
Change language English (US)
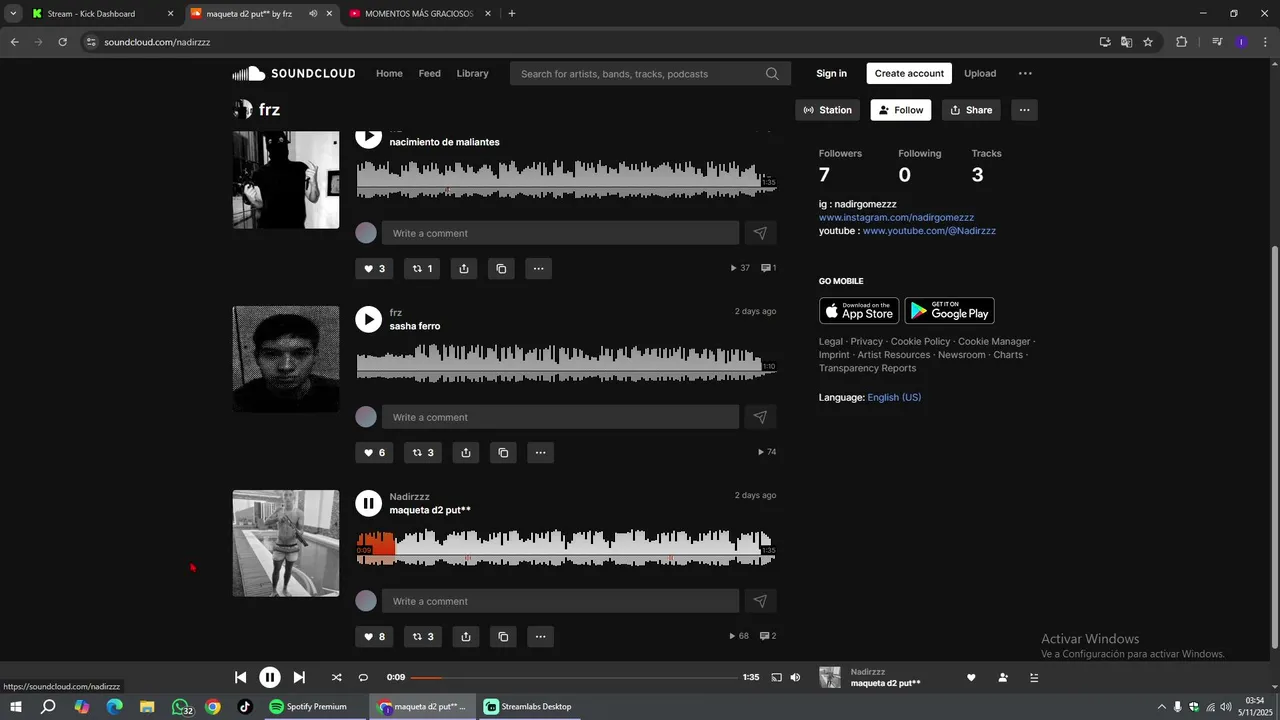894,397
